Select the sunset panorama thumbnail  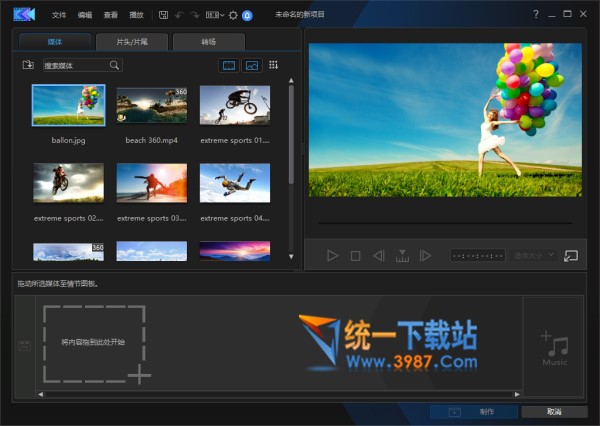click(x=235, y=251)
